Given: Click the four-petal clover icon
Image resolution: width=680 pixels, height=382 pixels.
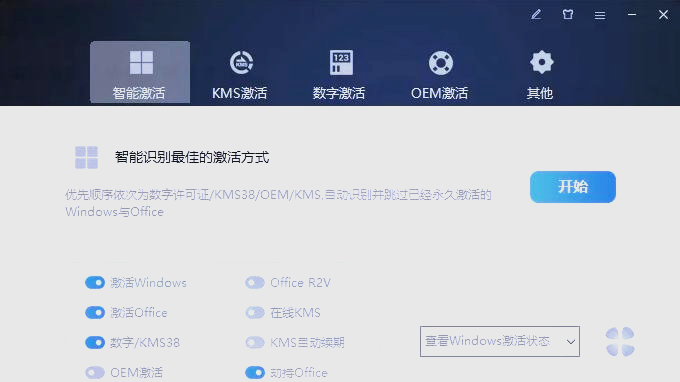Looking at the screenshot, I should [620, 342].
